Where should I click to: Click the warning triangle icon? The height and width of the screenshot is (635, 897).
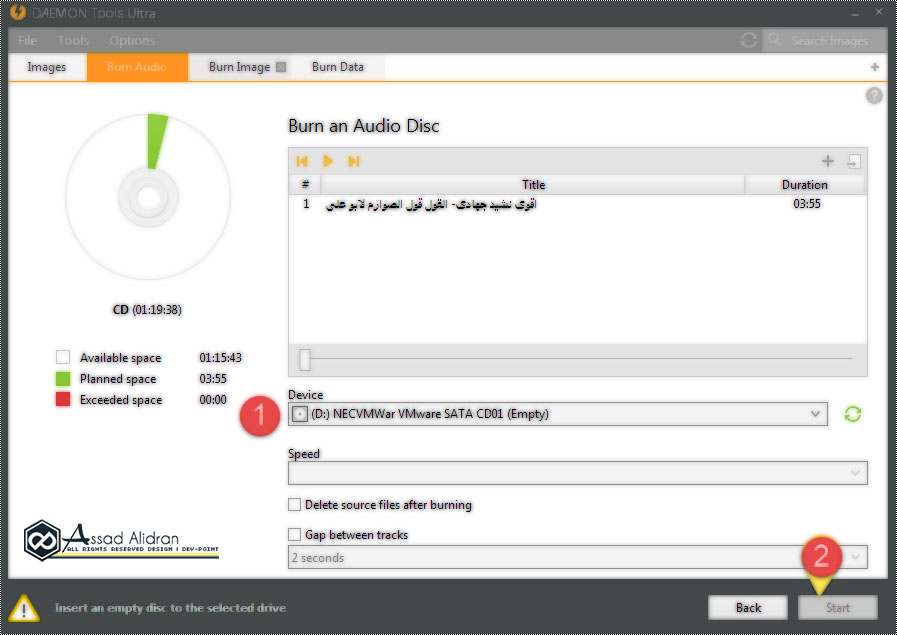[23, 608]
